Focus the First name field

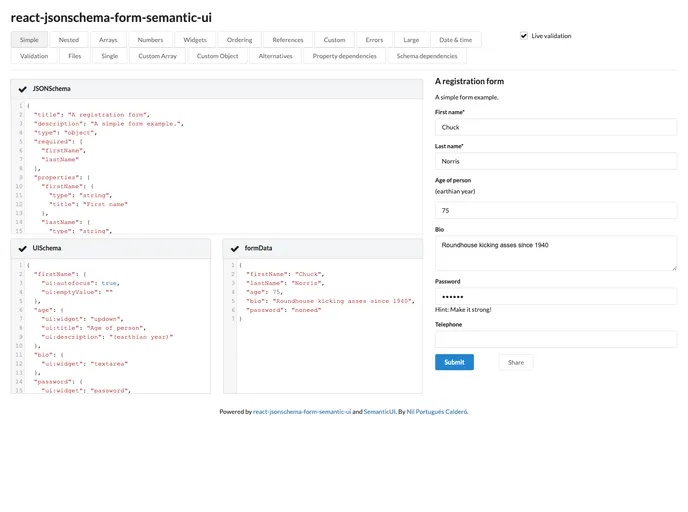(556, 127)
